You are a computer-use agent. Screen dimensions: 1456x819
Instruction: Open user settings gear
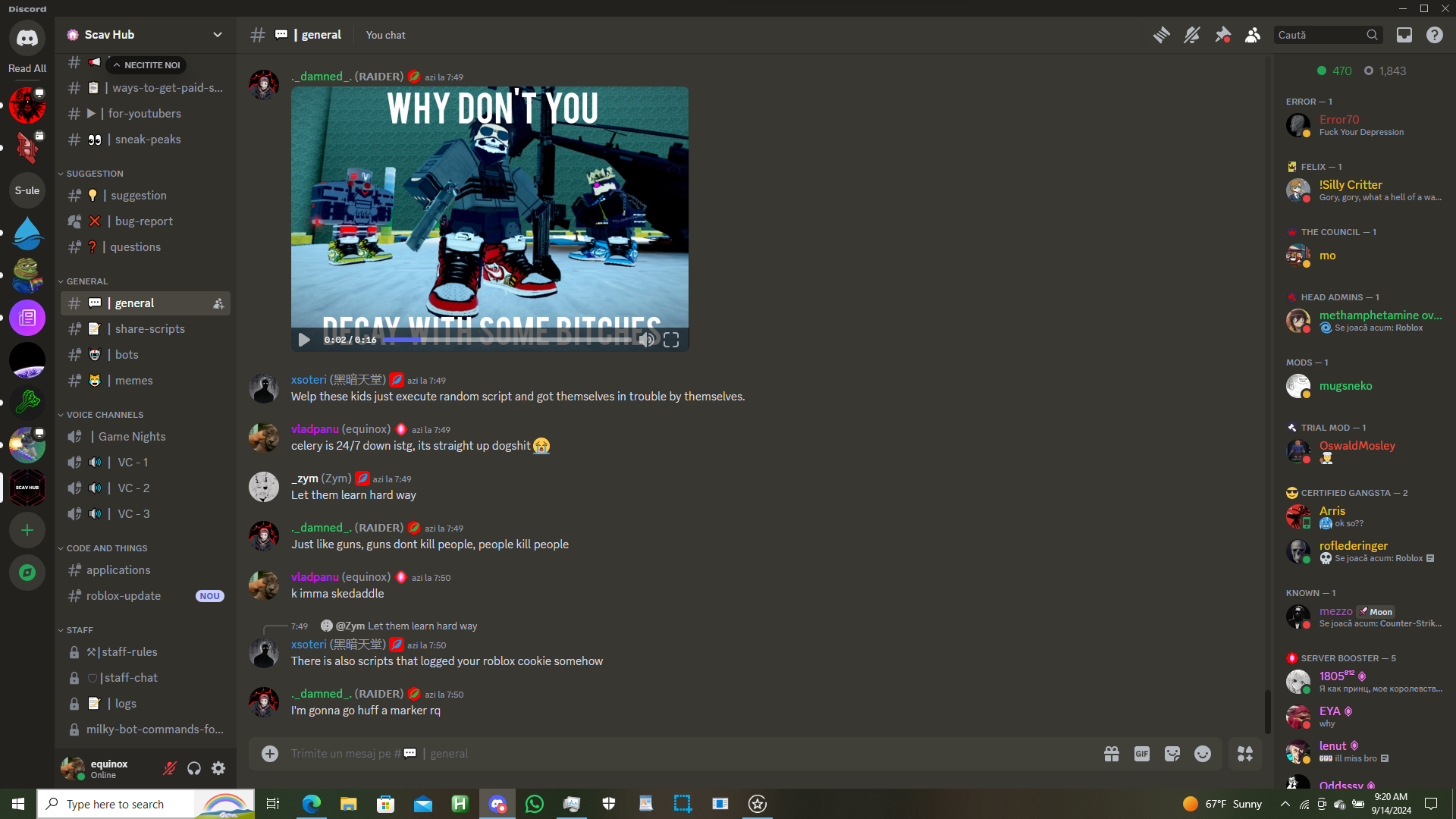[x=218, y=769]
